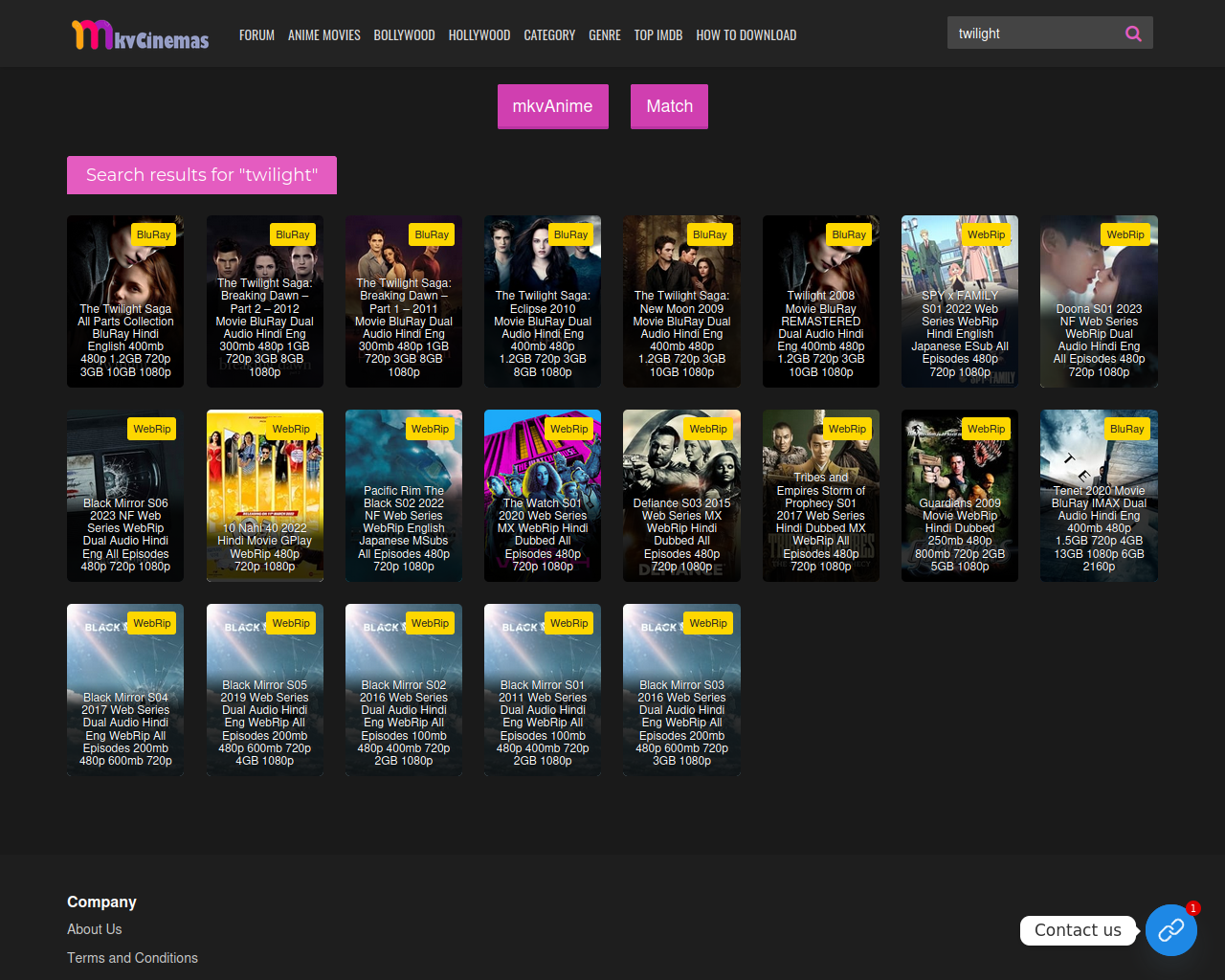Open Guardians 2009 movie card
The height and width of the screenshot is (980, 1225).
click(x=960, y=496)
